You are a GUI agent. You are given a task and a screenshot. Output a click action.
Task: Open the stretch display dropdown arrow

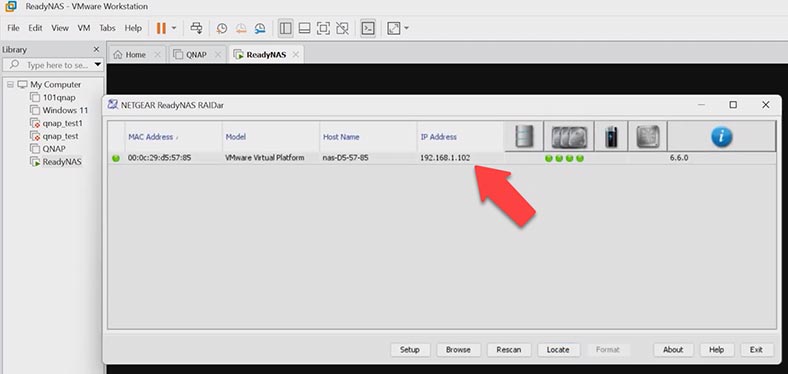[406, 28]
